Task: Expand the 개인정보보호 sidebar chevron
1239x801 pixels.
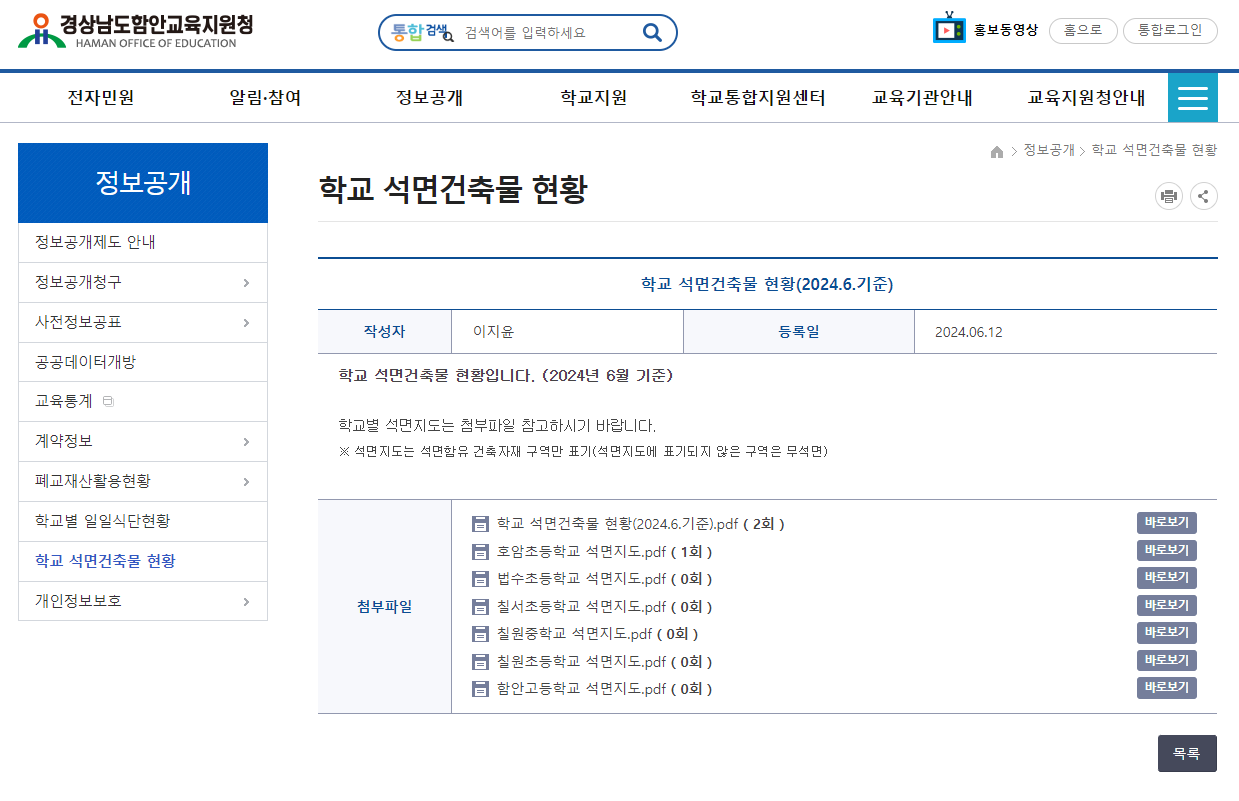Action: point(246,602)
